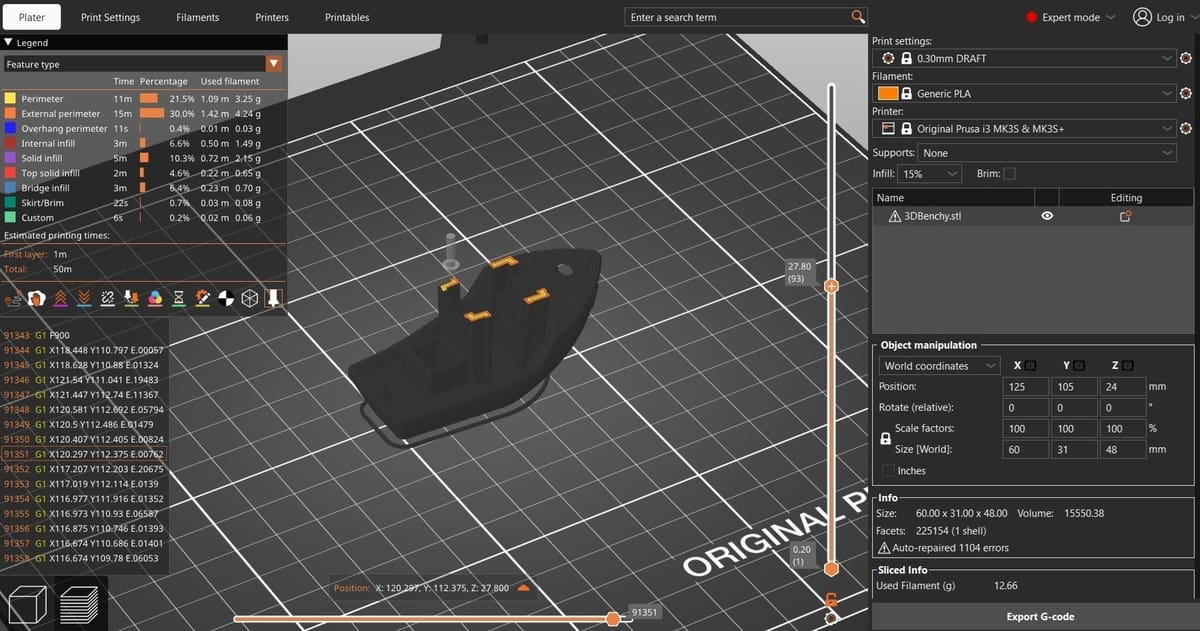Switch to 3D editor cube view

click(x=27, y=603)
